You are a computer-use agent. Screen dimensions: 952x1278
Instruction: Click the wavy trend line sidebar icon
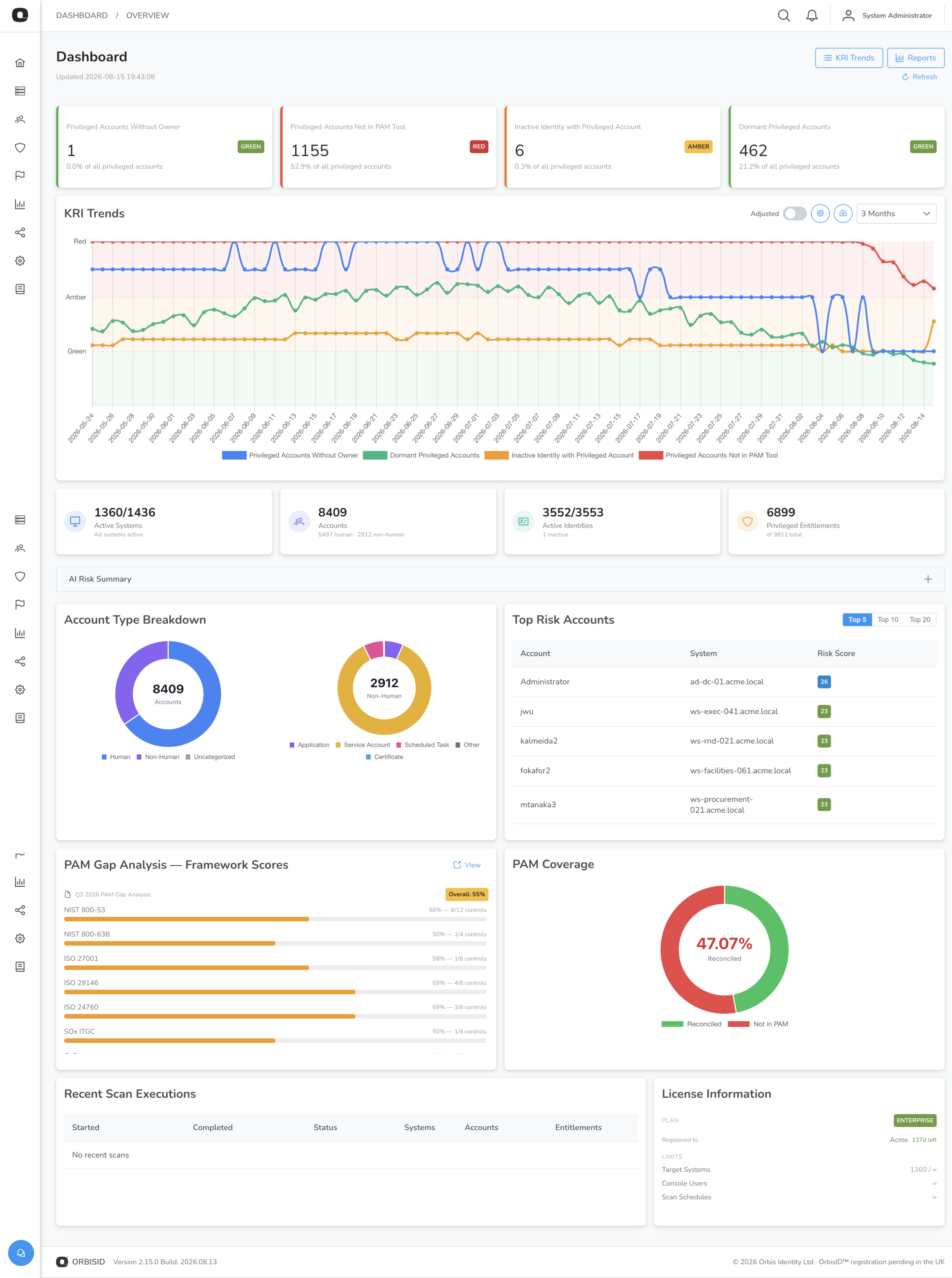[x=20, y=856]
